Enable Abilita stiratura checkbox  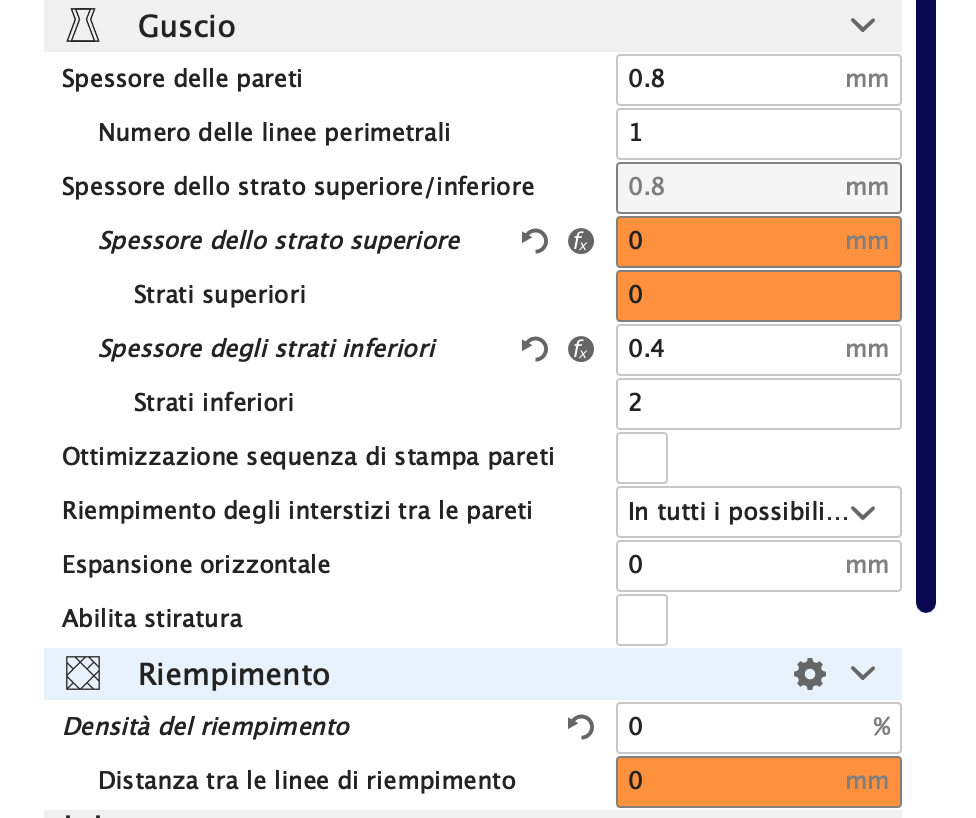coord(642,620)
